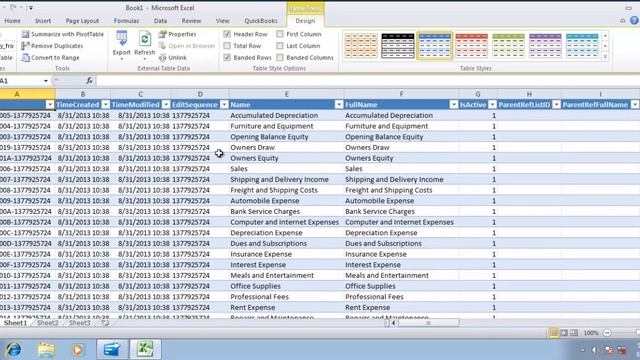Click Summarize with PivotTable icon
This screenshot has width=640, height=360.
pyautogui.click(x=25, y=34)
